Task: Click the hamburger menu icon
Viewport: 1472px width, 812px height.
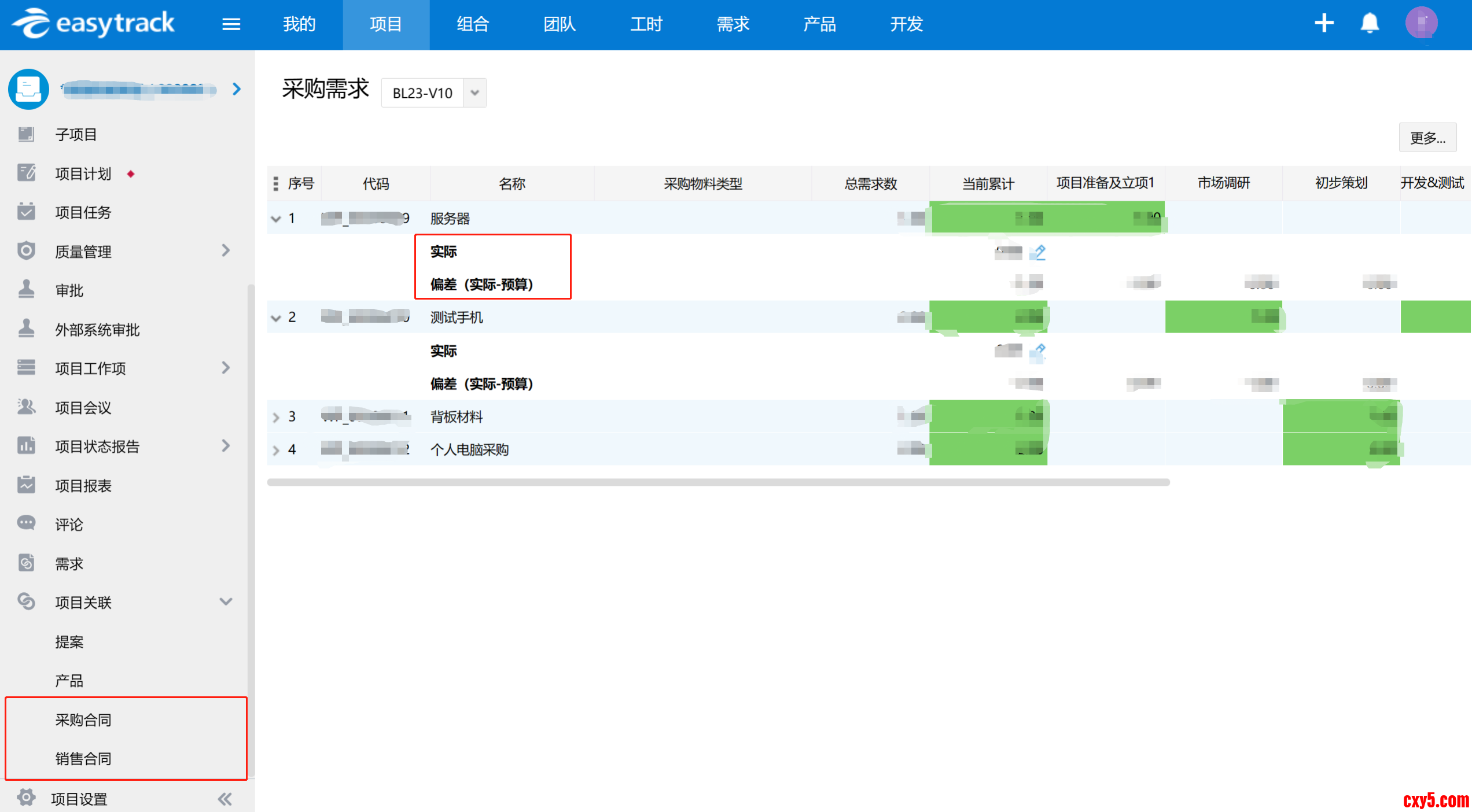Action: tap(231, 24)
